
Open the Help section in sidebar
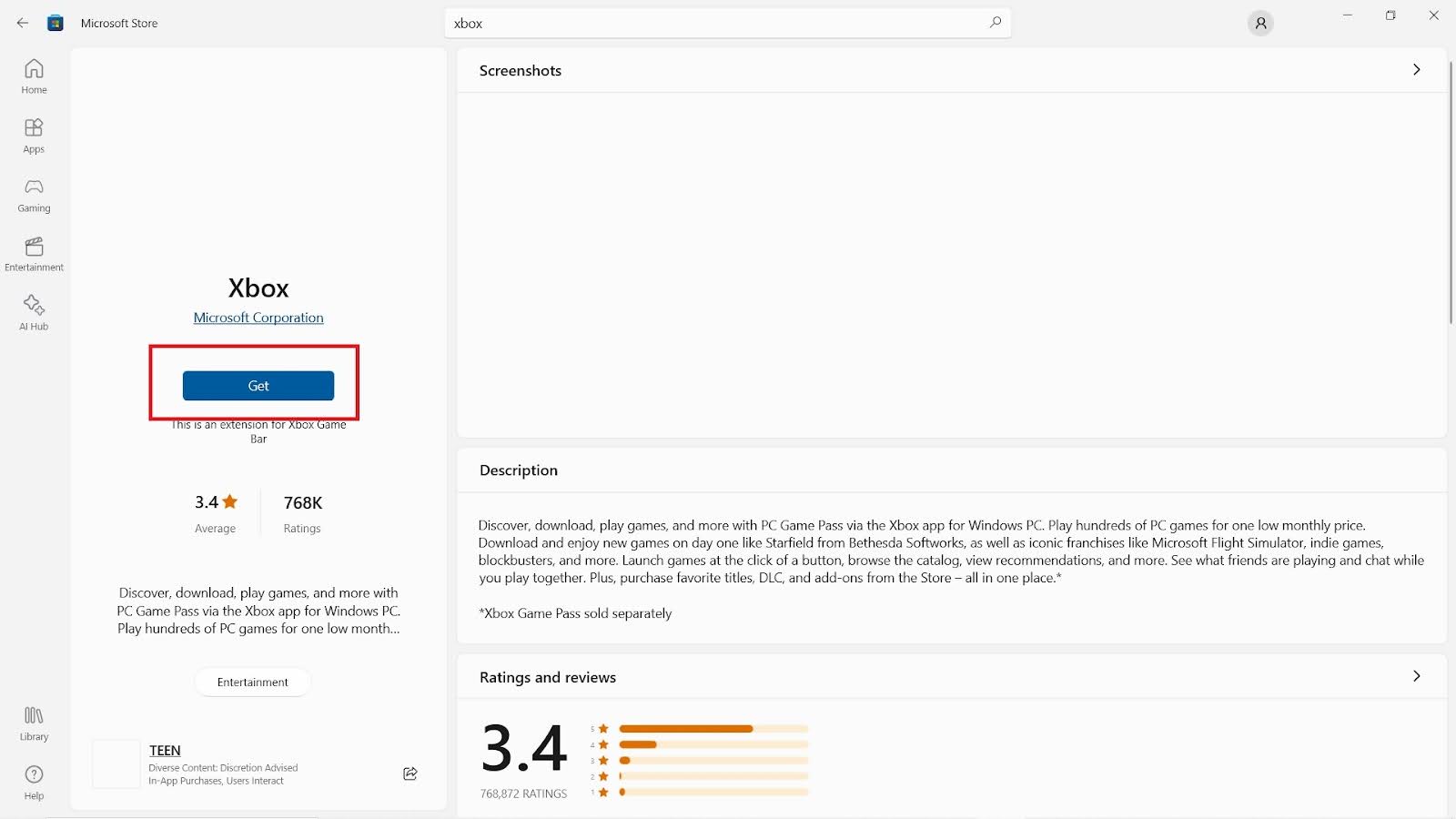[x=34, y=783]
